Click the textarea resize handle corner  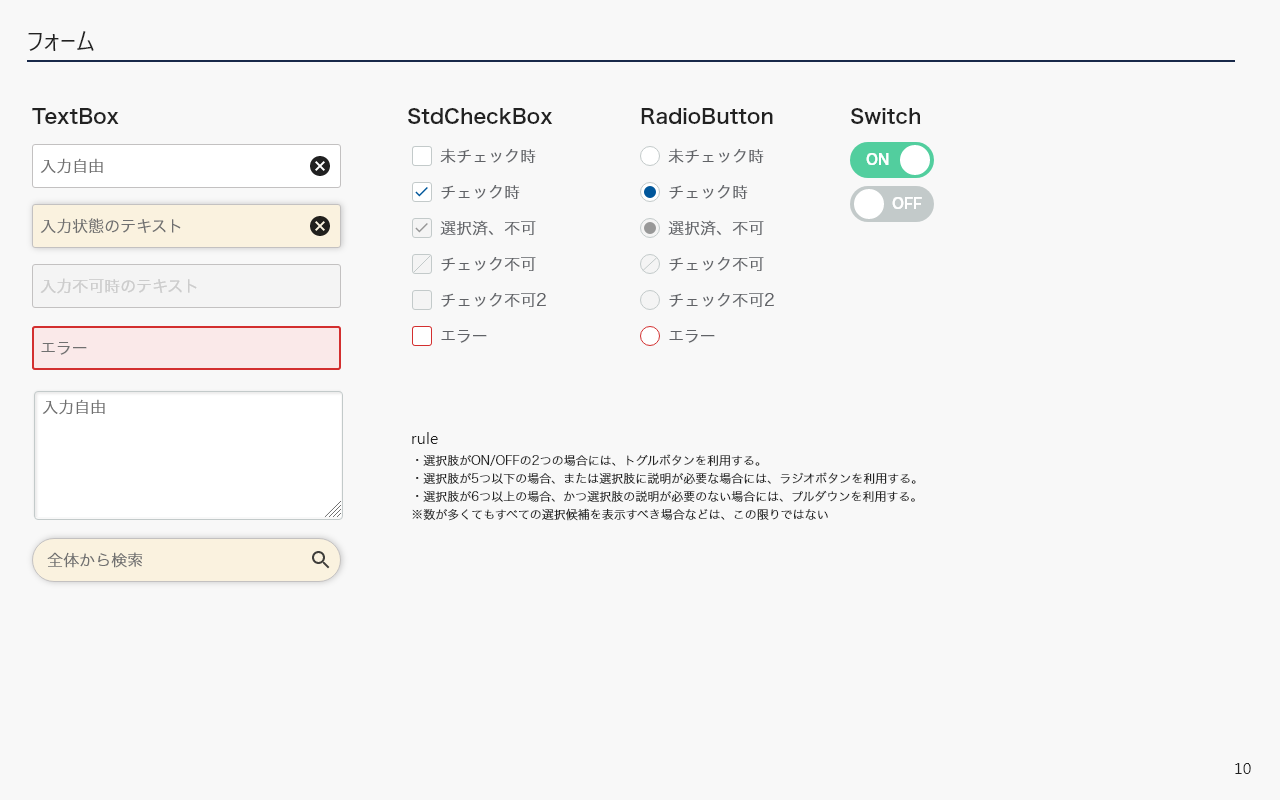point(334,510)
